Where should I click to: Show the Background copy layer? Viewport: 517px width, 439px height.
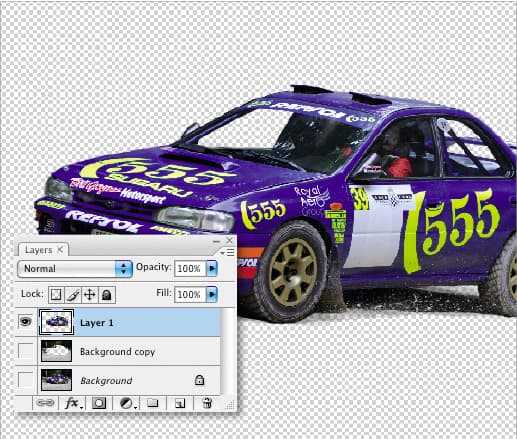pos(26,351)
